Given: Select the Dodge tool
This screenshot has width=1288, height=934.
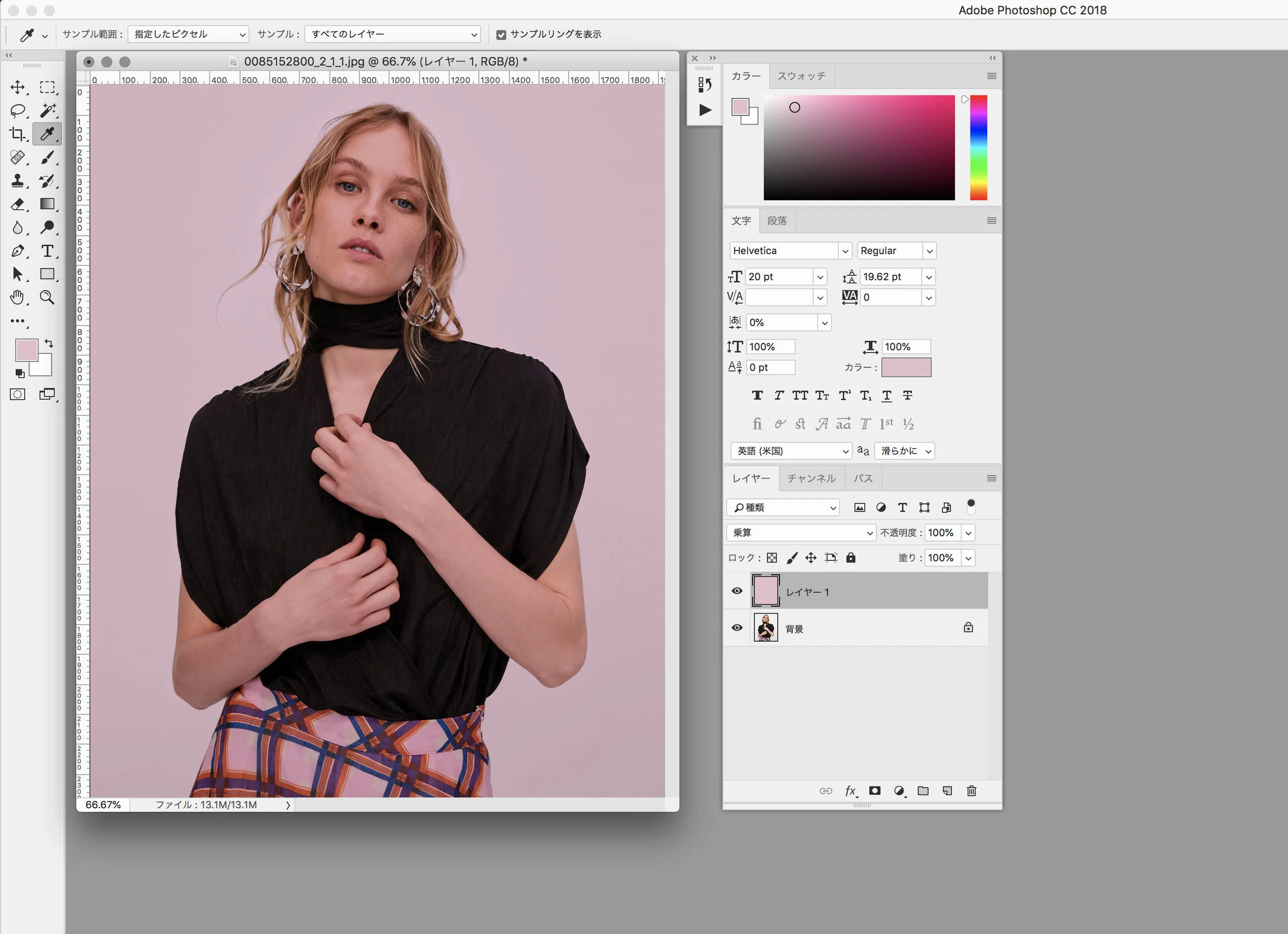Looking at the screenshot, I should pos(47,227).
